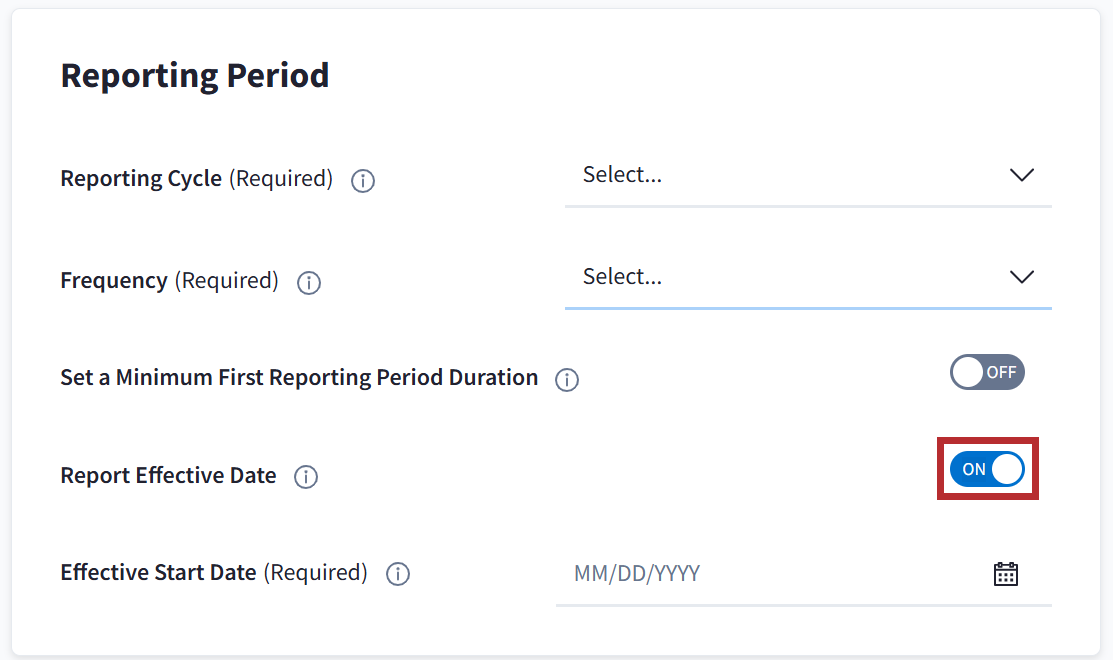The image size is (1113, 660).
Task: Click "(Required)" next to Reporting Cycle
Action: pyautogui.click(x=281, y=179)
